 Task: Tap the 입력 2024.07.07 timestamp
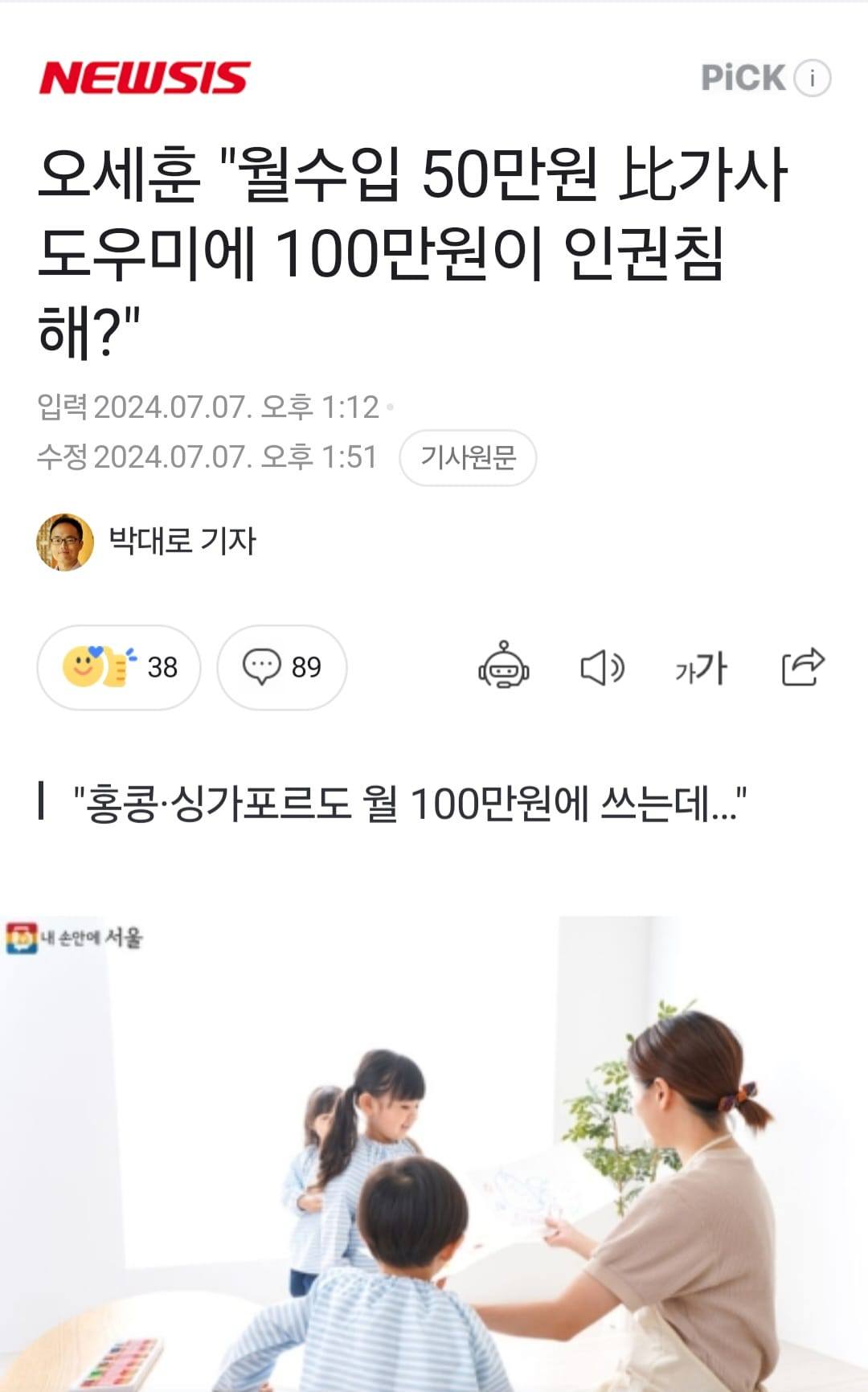[208, 407]
